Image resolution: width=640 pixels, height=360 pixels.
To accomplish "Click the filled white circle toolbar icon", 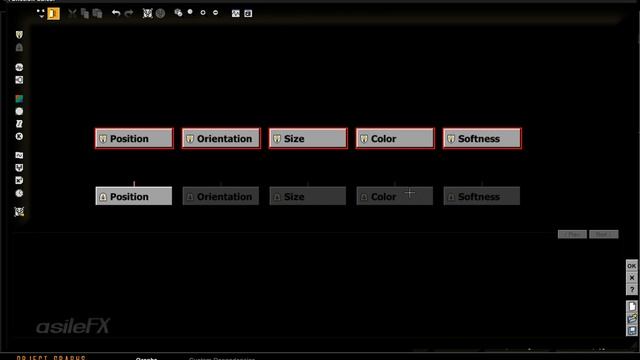I will point(190,12).
